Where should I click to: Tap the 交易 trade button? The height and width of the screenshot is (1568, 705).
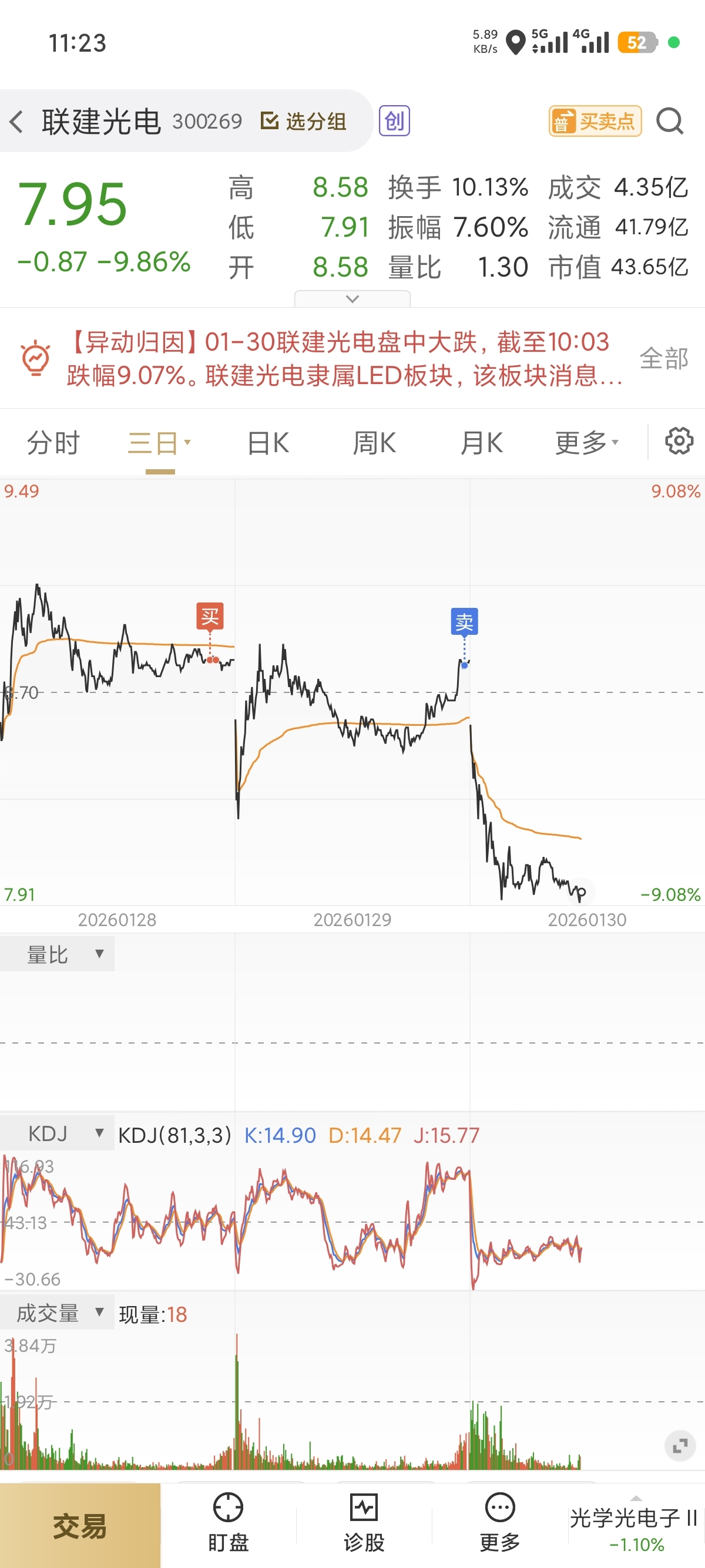[x=80, y=1525]
